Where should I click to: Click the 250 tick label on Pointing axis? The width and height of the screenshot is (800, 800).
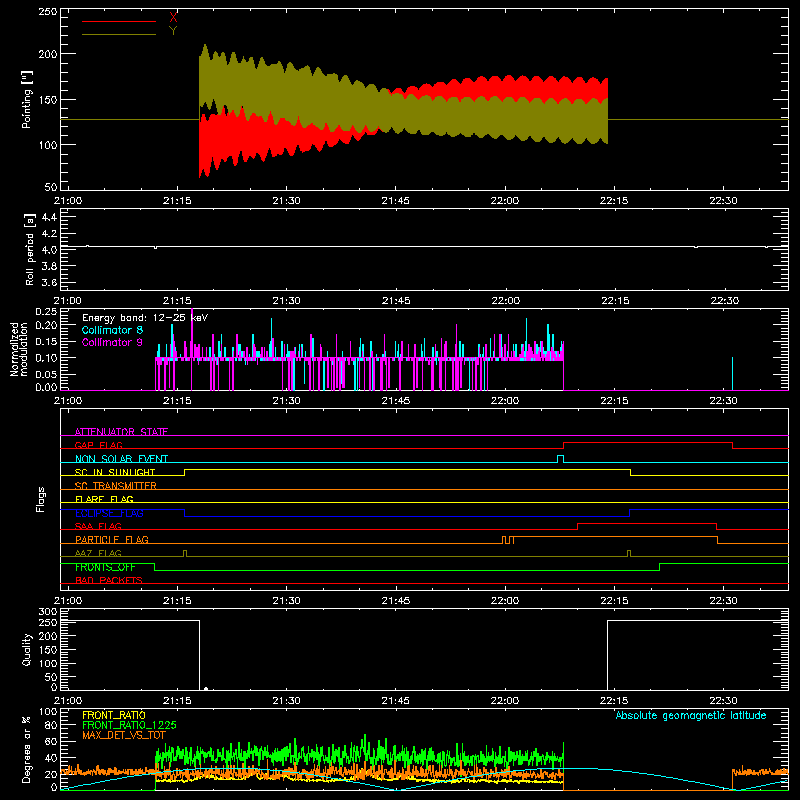(48, 12)
